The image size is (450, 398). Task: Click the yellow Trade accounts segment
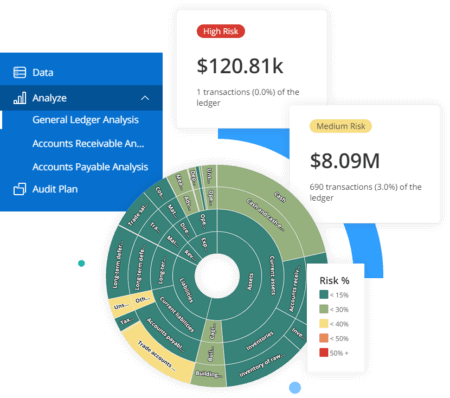(157, 357)
